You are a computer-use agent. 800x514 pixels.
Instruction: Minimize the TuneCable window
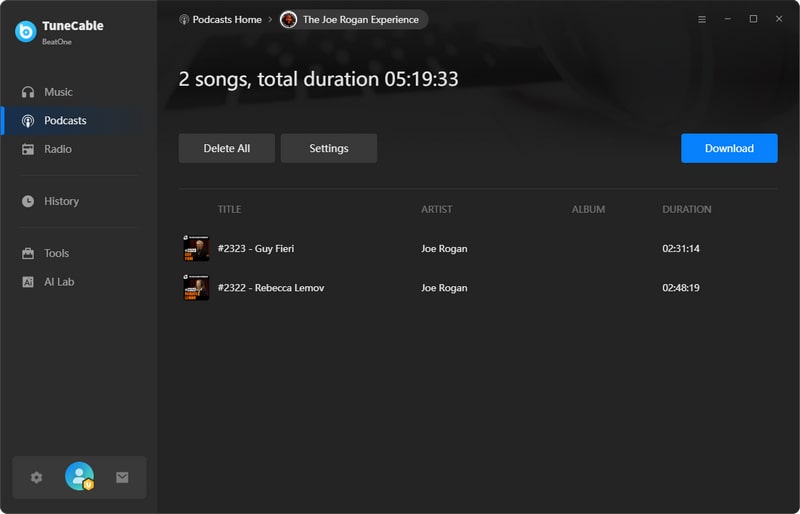coord(728,19)
